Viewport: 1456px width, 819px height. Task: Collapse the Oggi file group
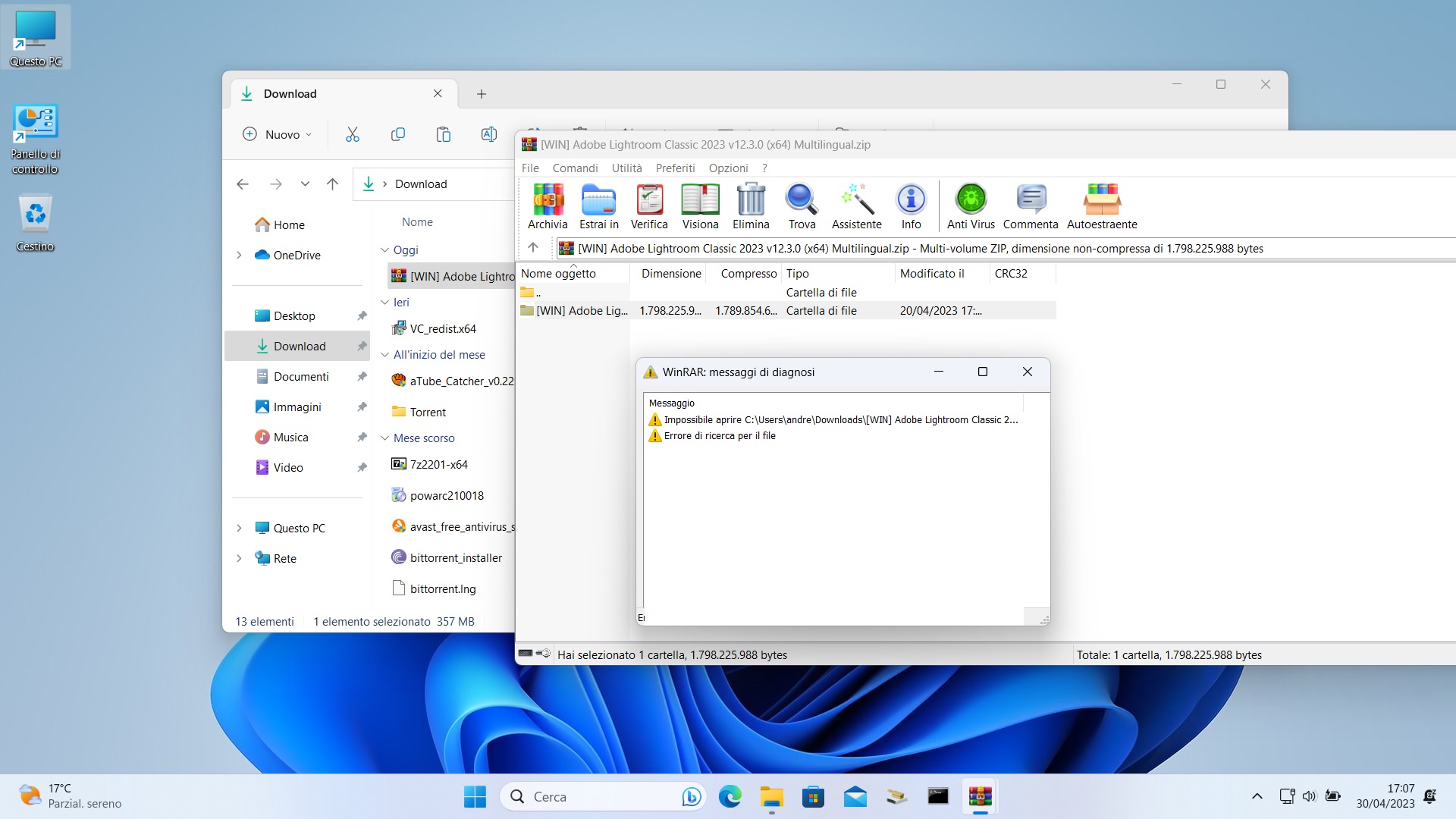point(384,249)
